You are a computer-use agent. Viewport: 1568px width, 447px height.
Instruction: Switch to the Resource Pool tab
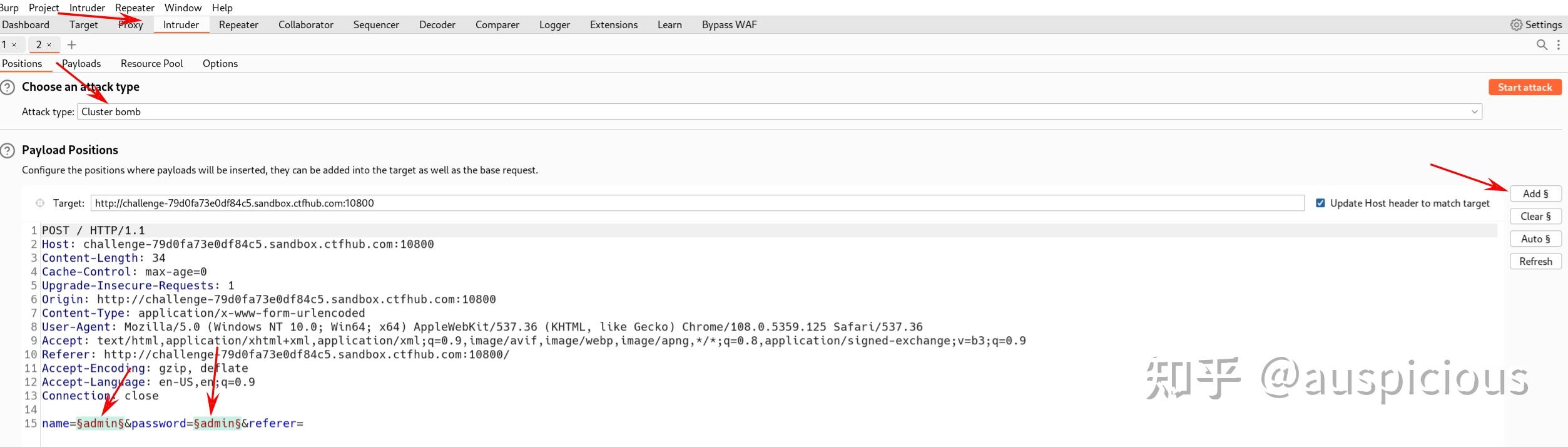(151, 64)
